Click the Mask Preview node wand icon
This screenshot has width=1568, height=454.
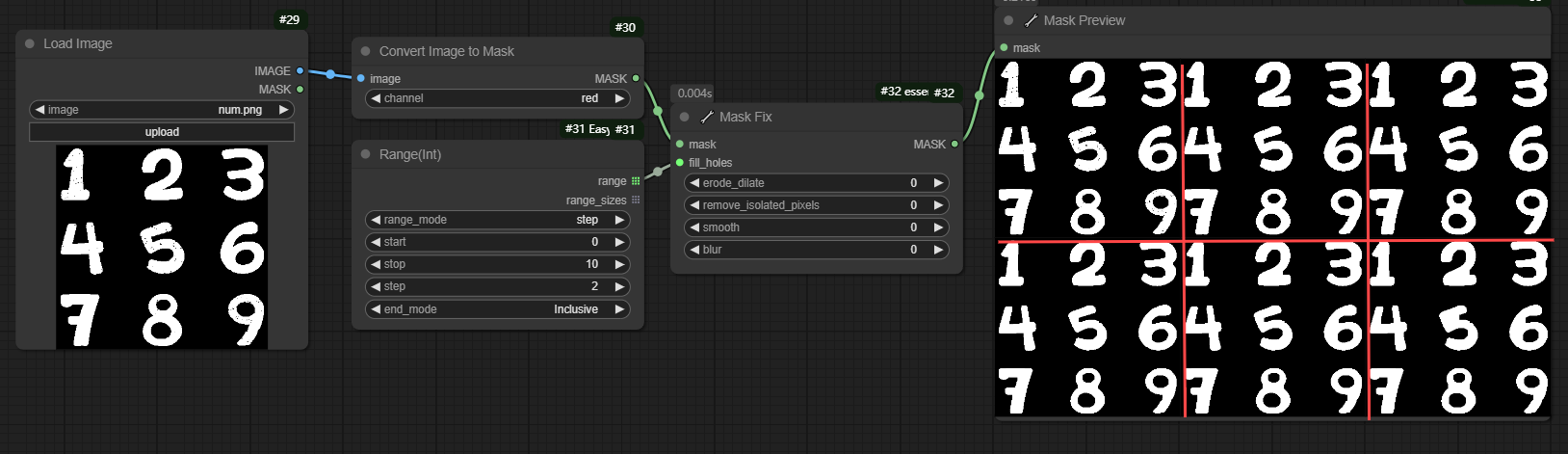click(1031, 20)
